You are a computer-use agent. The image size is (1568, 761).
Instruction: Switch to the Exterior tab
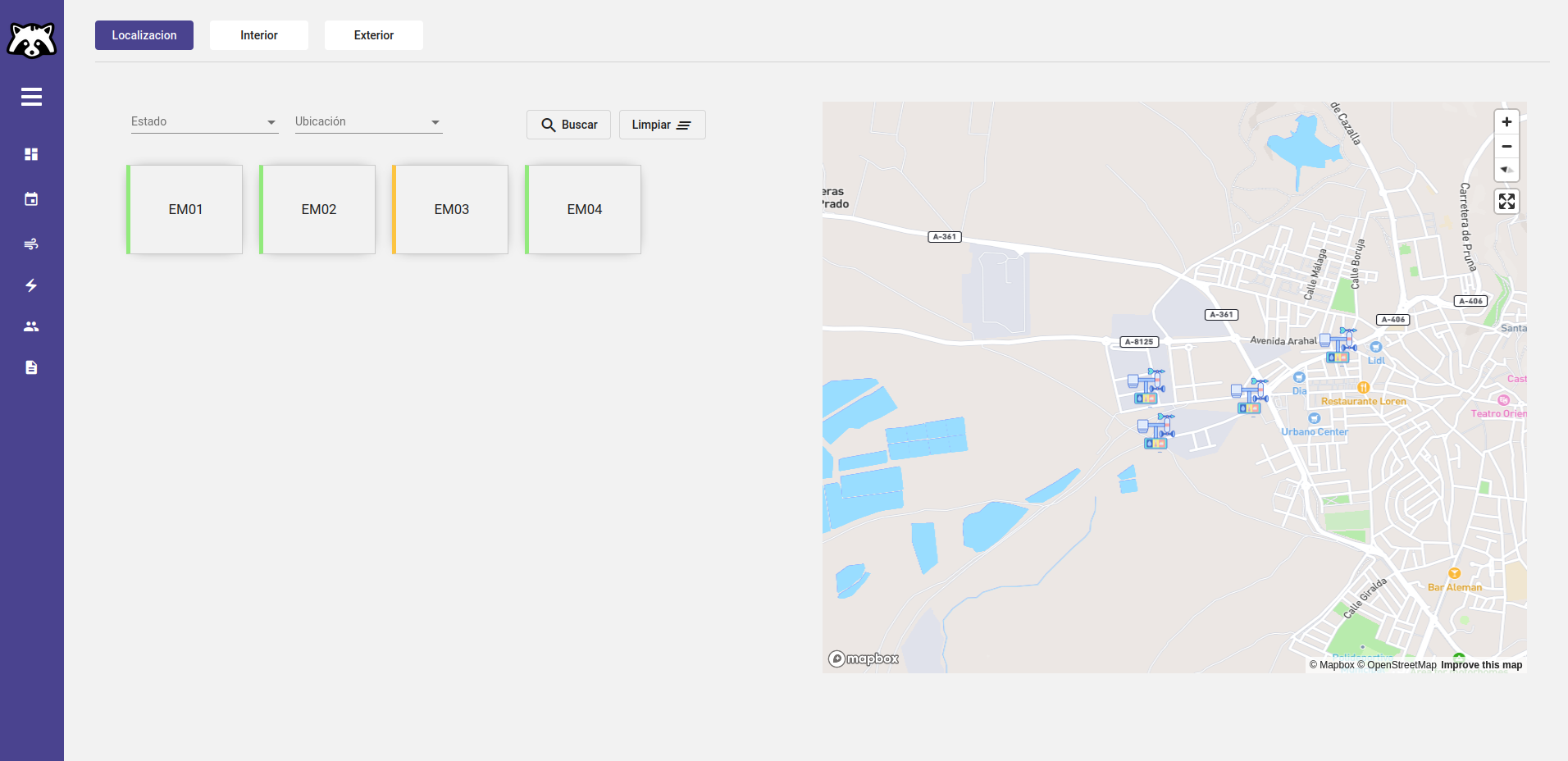[374, 35]
